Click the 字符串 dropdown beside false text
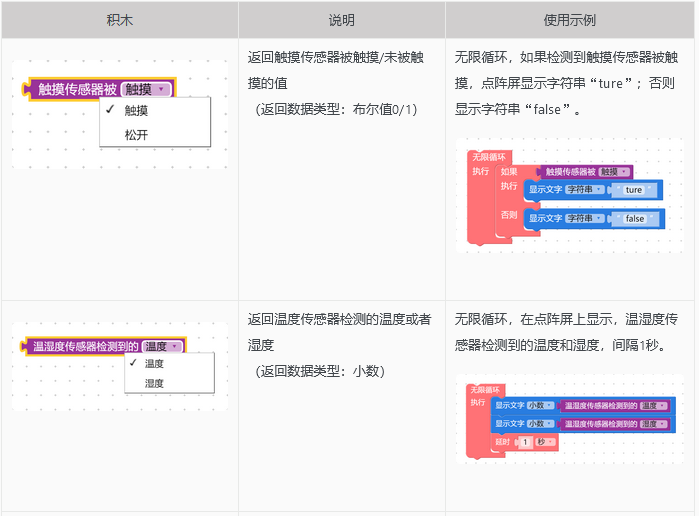The width and height of the screenshot is (699, 516). pos(585,218)
